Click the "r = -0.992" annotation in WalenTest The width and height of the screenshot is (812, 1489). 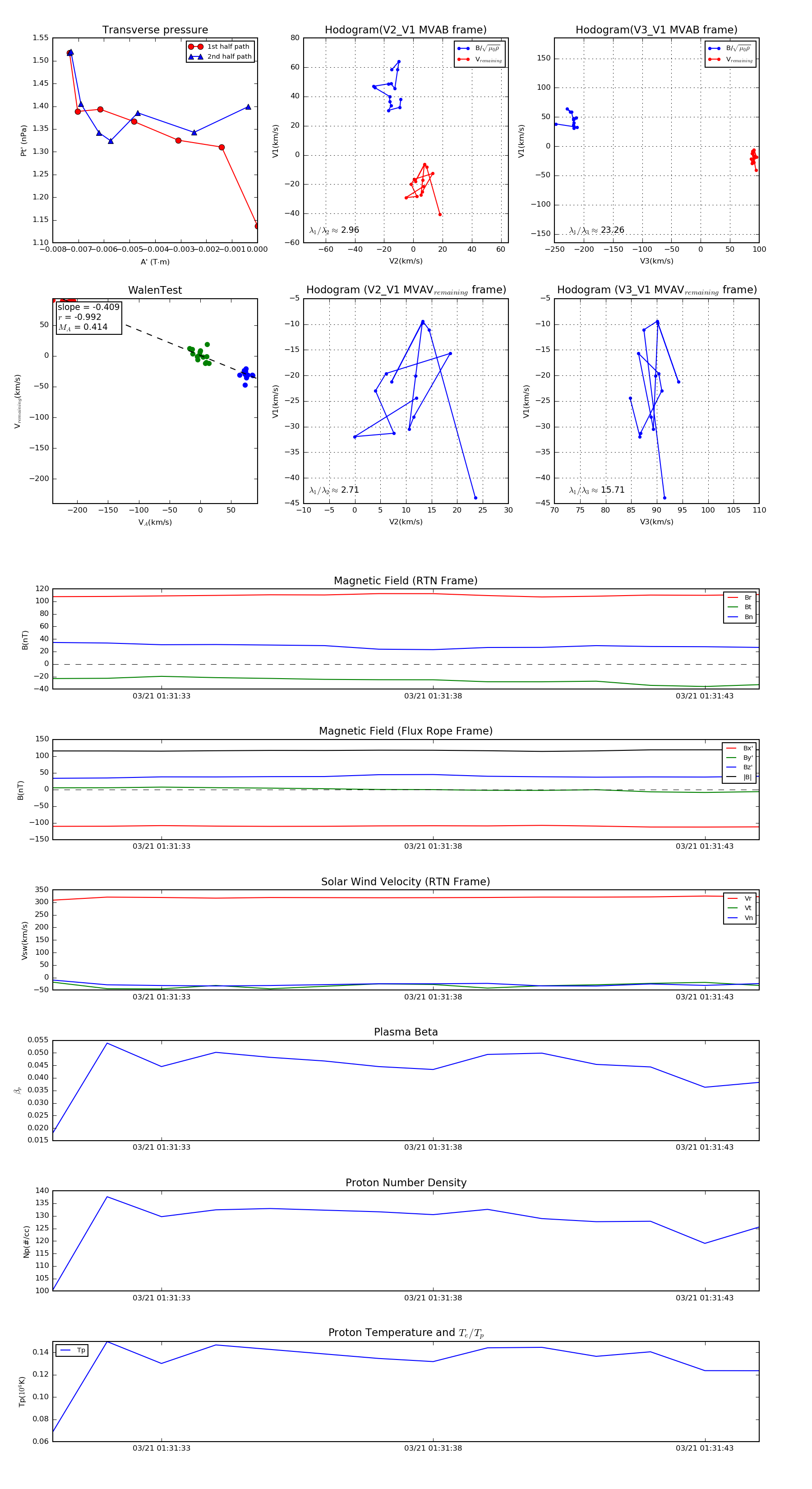pyautogui.click(x=80, y=317)
